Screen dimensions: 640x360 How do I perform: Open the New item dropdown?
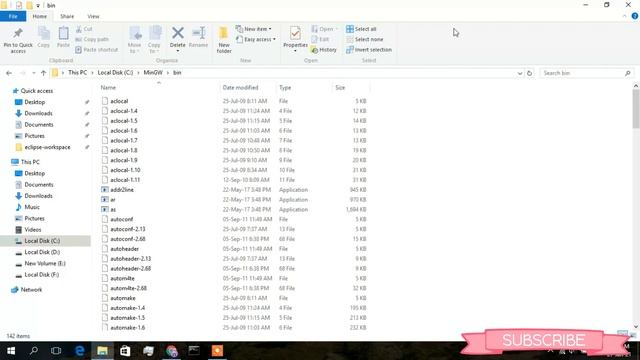coord(253,29)
